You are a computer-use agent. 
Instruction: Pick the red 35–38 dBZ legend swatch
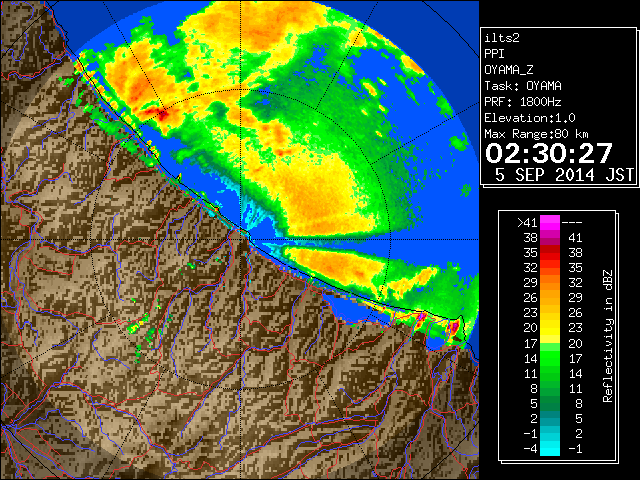tap(550, 253)
